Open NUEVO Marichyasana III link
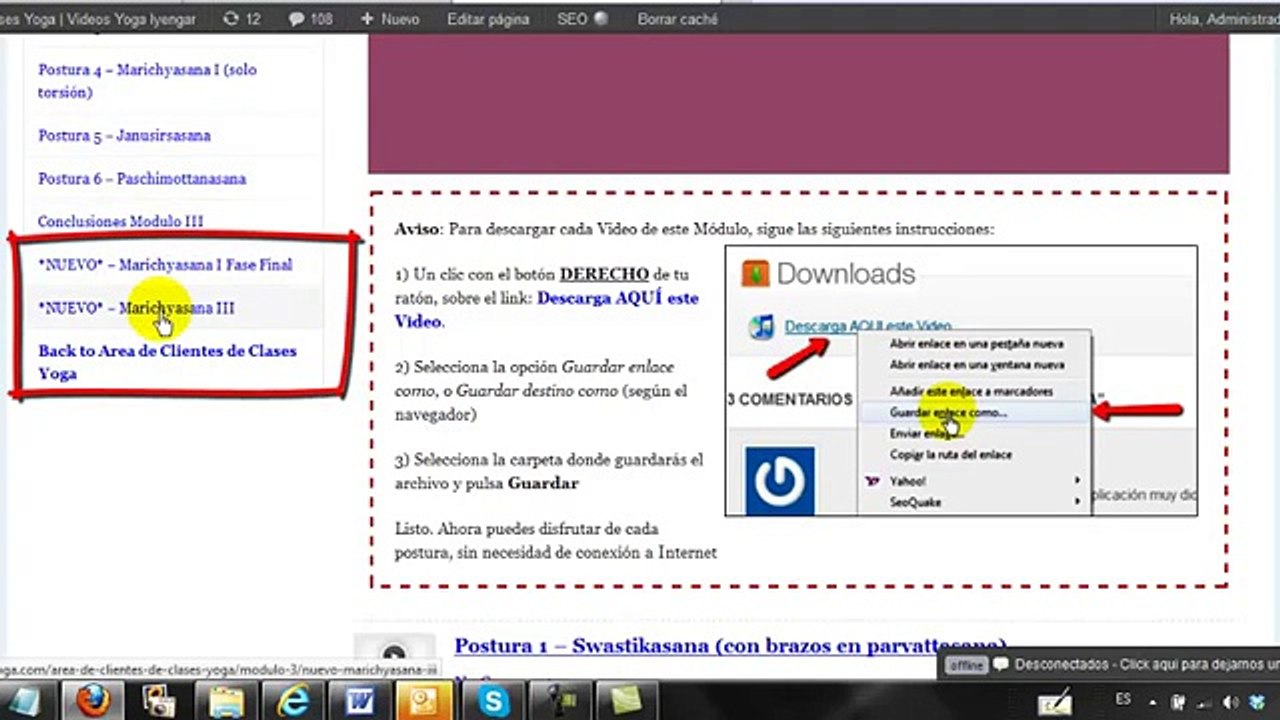Viewport: 1280px width, 720px height. tap(136, 307)
